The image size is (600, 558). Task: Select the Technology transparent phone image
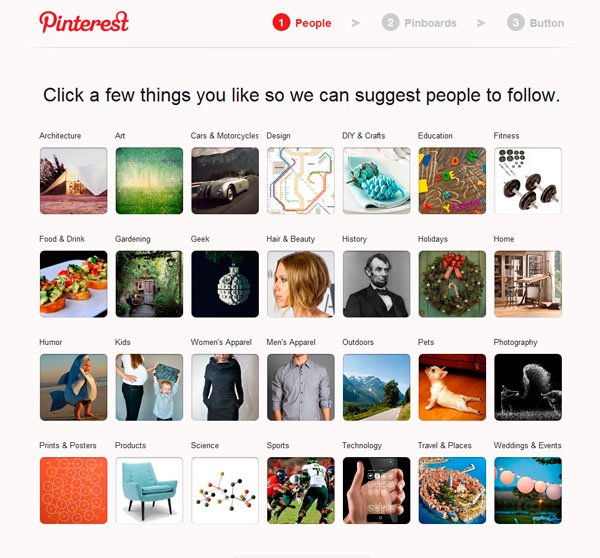[x=377, y=491]
